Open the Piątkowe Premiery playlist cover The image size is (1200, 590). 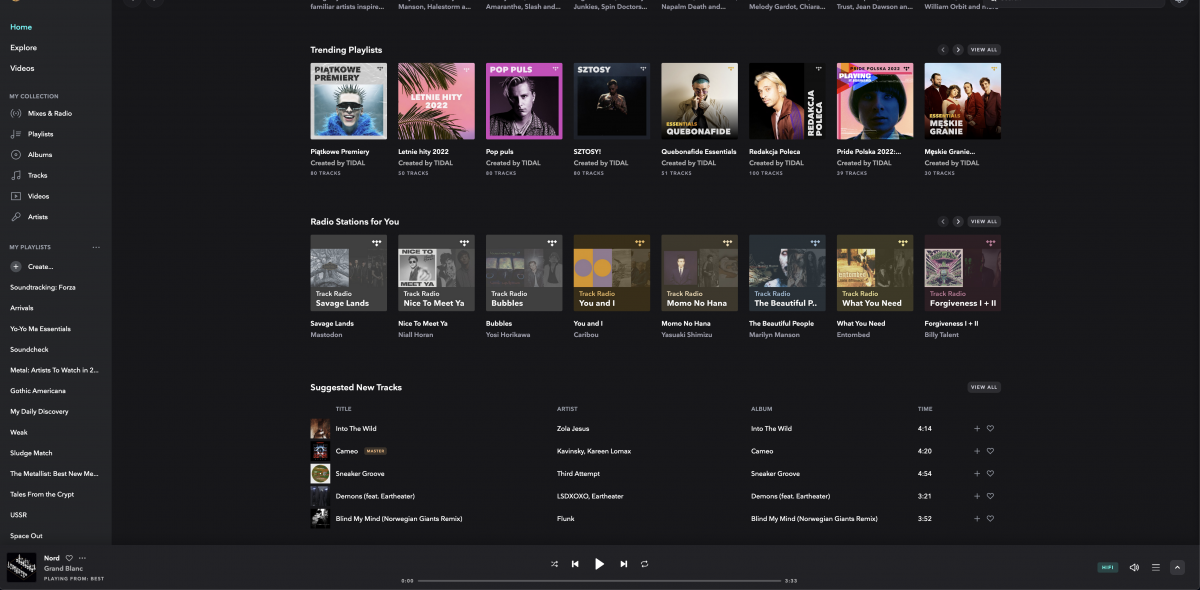[348, 101]
